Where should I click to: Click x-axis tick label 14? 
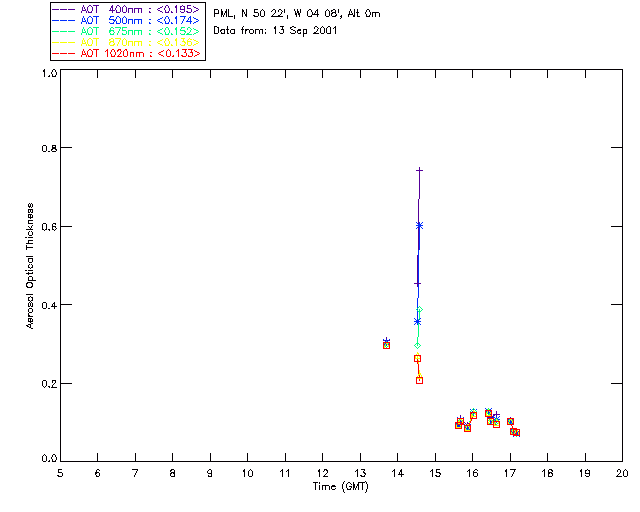coord(398,473)
